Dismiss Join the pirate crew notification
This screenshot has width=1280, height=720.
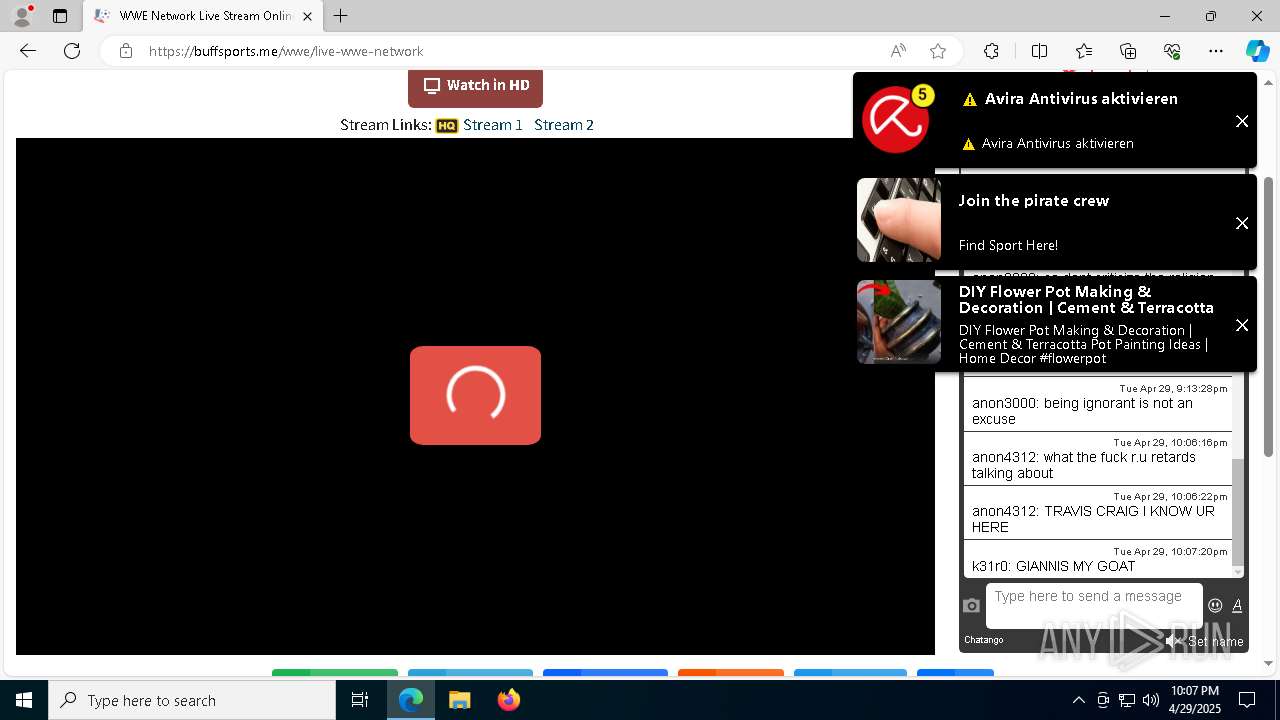(x=1242, y=223)
